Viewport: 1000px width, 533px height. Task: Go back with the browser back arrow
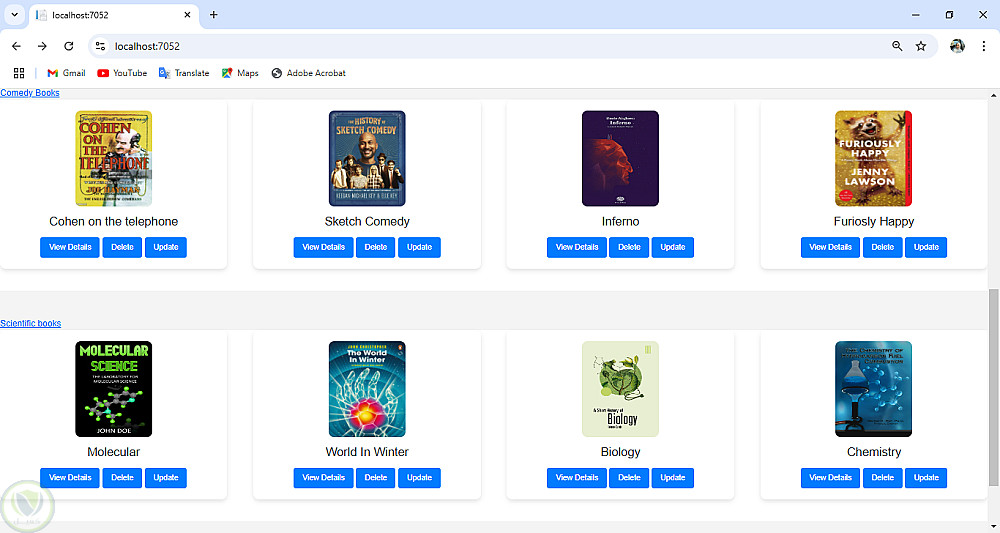tap(17, 46)
